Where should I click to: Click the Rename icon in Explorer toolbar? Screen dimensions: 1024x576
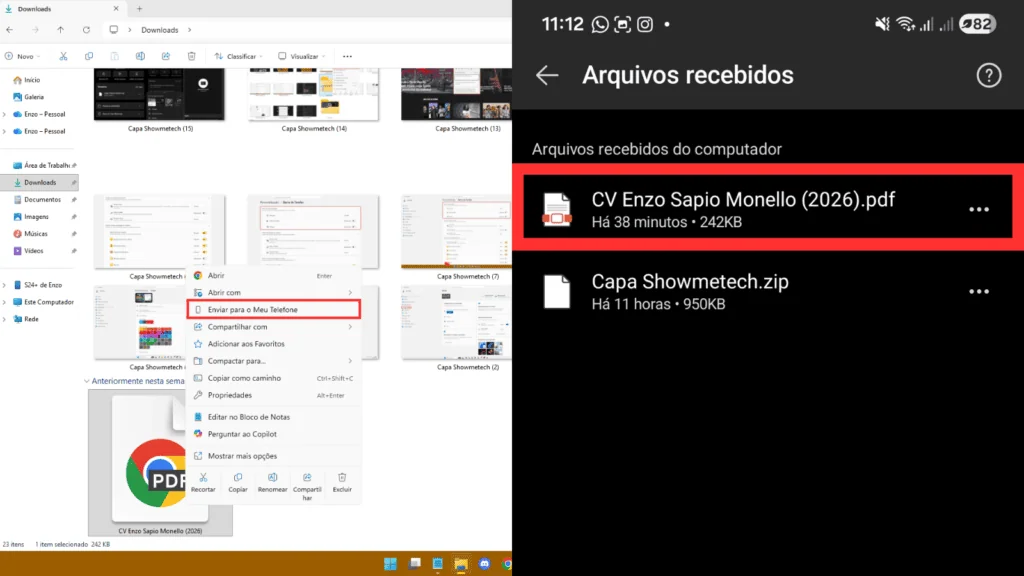[x=140, y=56]
